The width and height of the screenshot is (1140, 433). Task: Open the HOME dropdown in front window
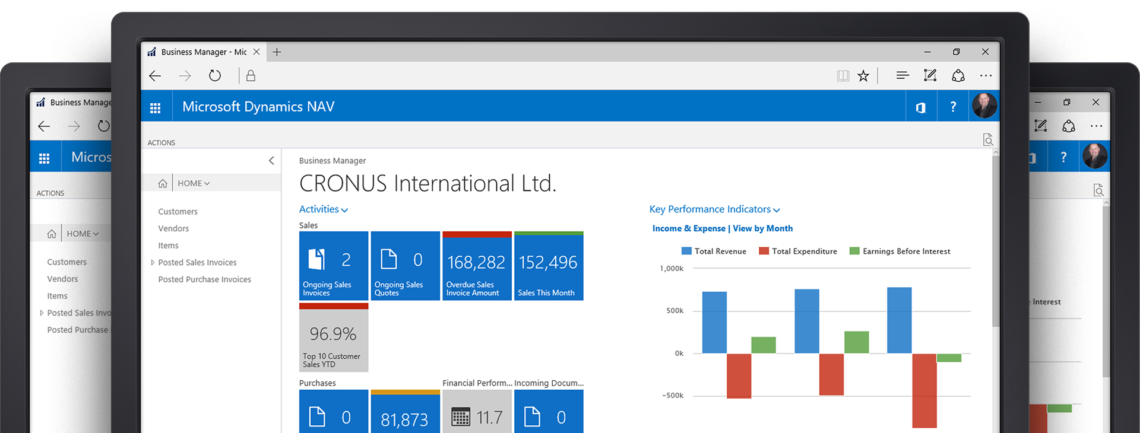click(194, 184)
